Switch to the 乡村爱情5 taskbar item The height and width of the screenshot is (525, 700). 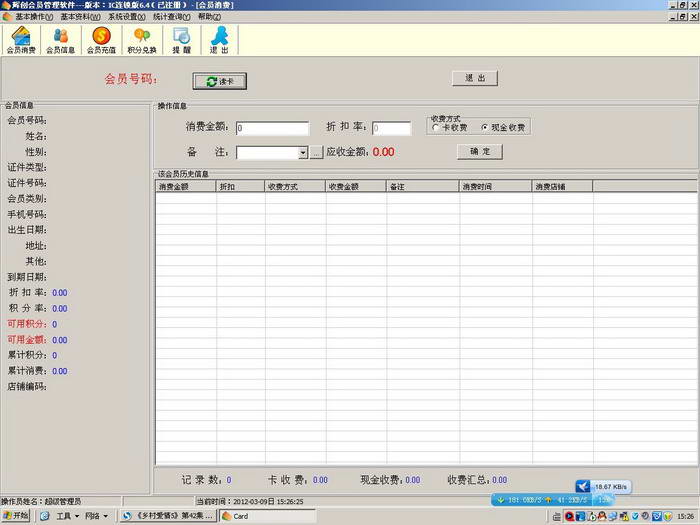pos(168,516)
